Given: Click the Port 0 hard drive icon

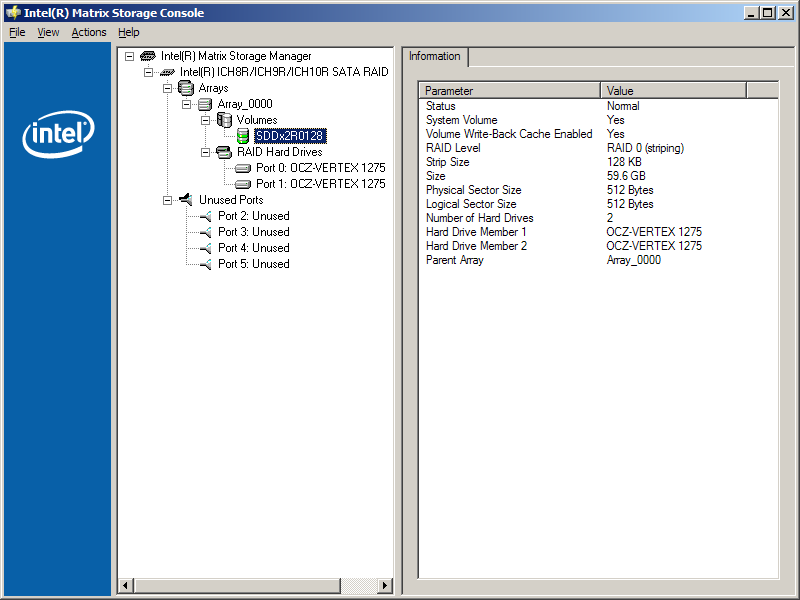Looking at the screenshot, I should 243,168.
